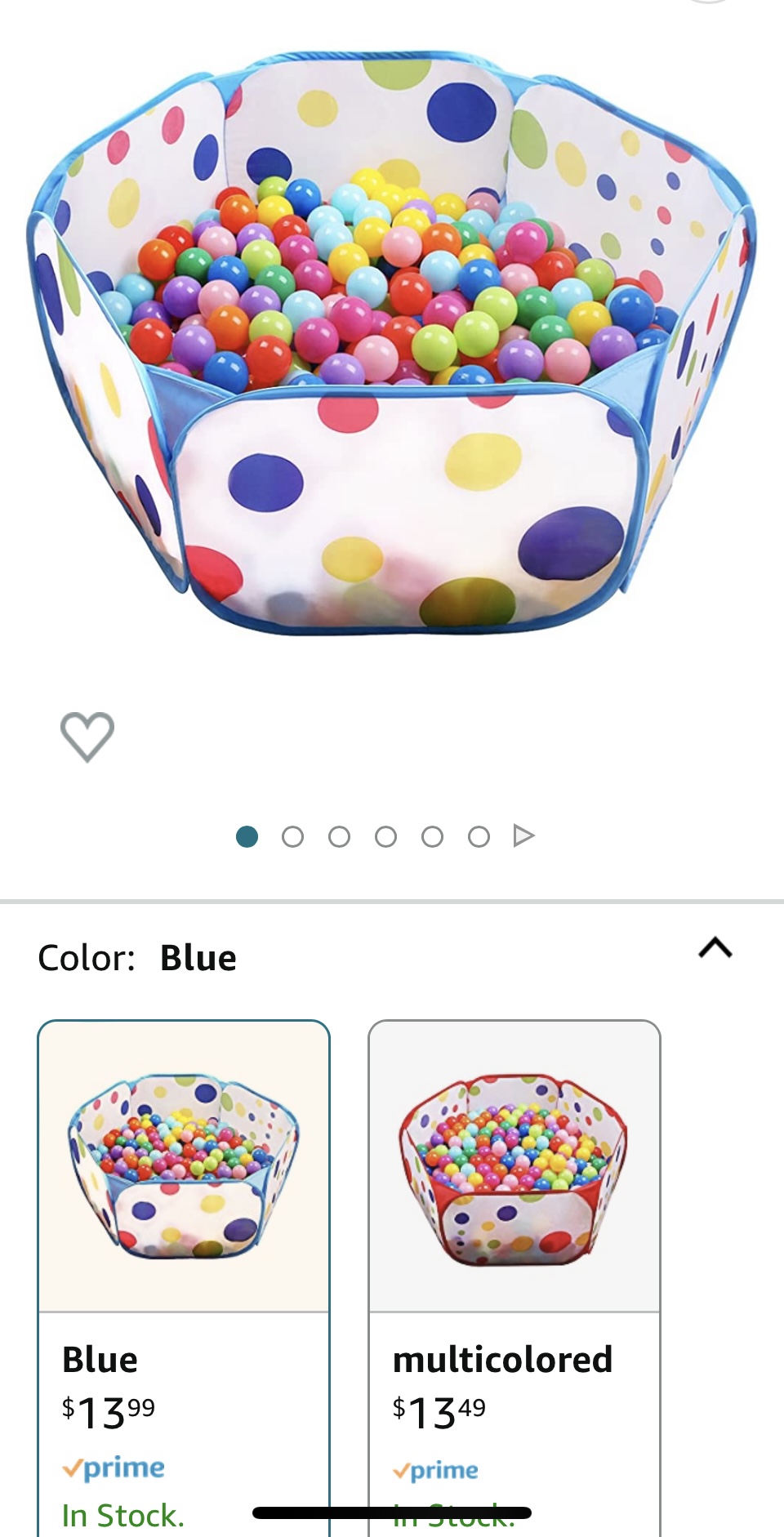Go to the third carousel image dot
The image size is (784, 1537).
[x=339, y=836]
